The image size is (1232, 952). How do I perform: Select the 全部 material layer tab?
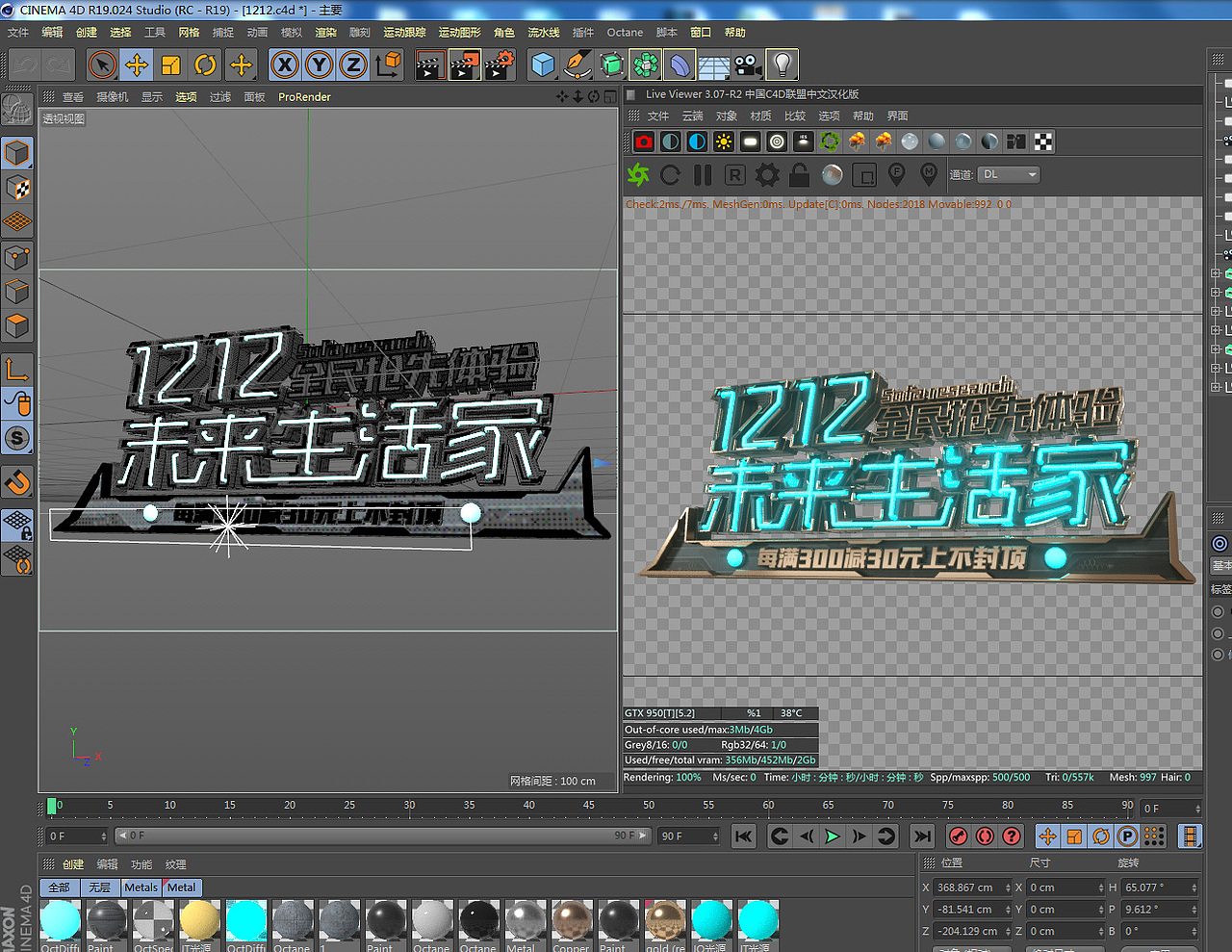[x=60, y=888]
